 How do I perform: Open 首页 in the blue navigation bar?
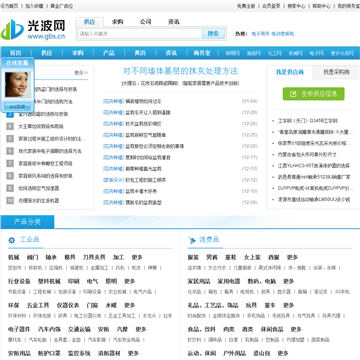(x=16, y=53)
